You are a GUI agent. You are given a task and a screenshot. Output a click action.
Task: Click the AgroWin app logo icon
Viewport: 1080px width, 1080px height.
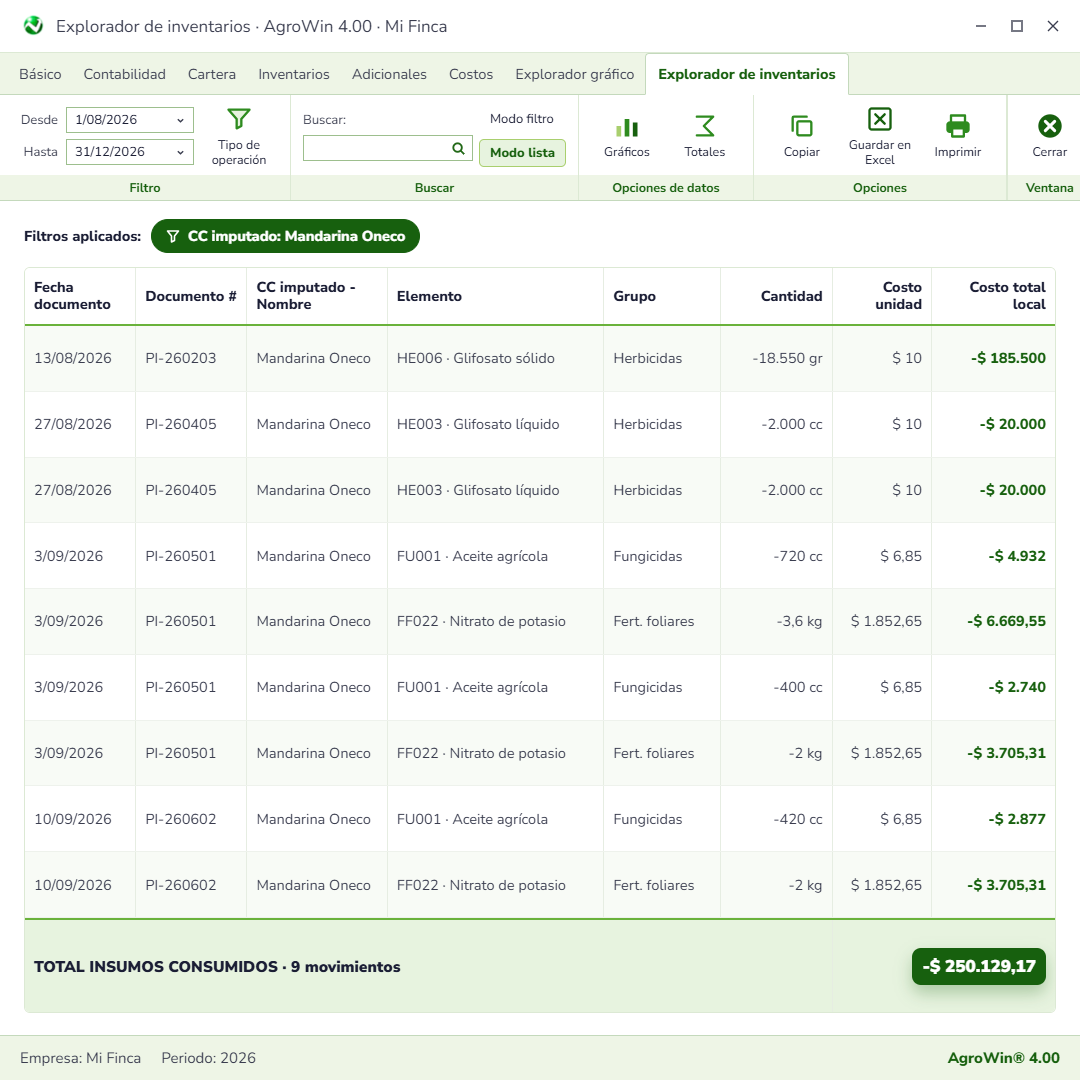33,26
